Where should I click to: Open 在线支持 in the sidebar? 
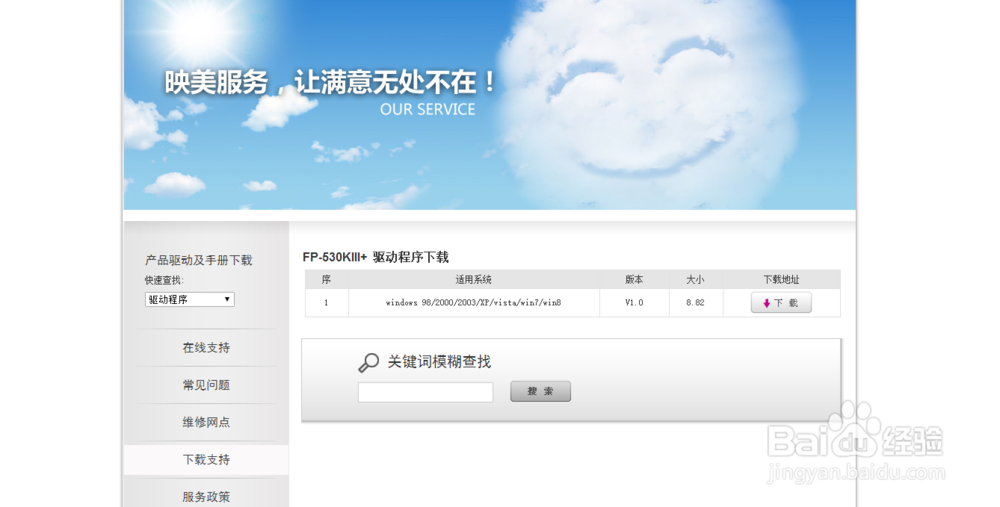click(x=206, y=348)
